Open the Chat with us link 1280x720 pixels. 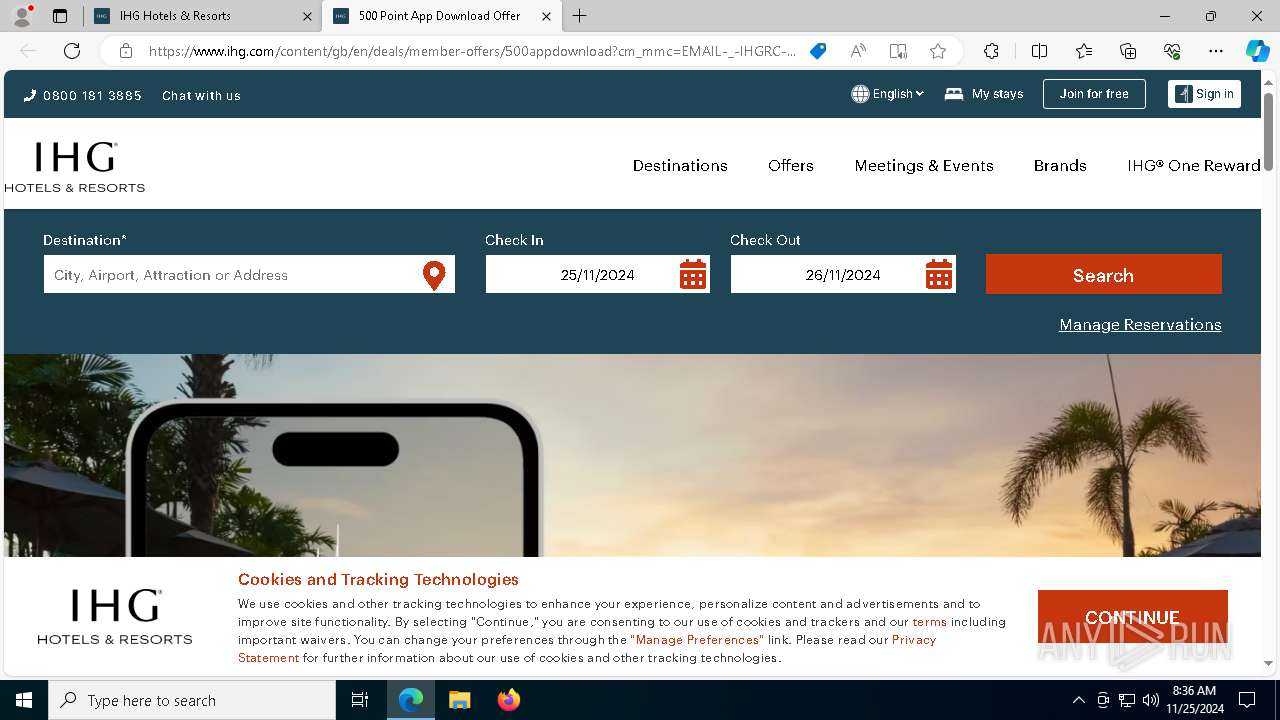(201, 96)
